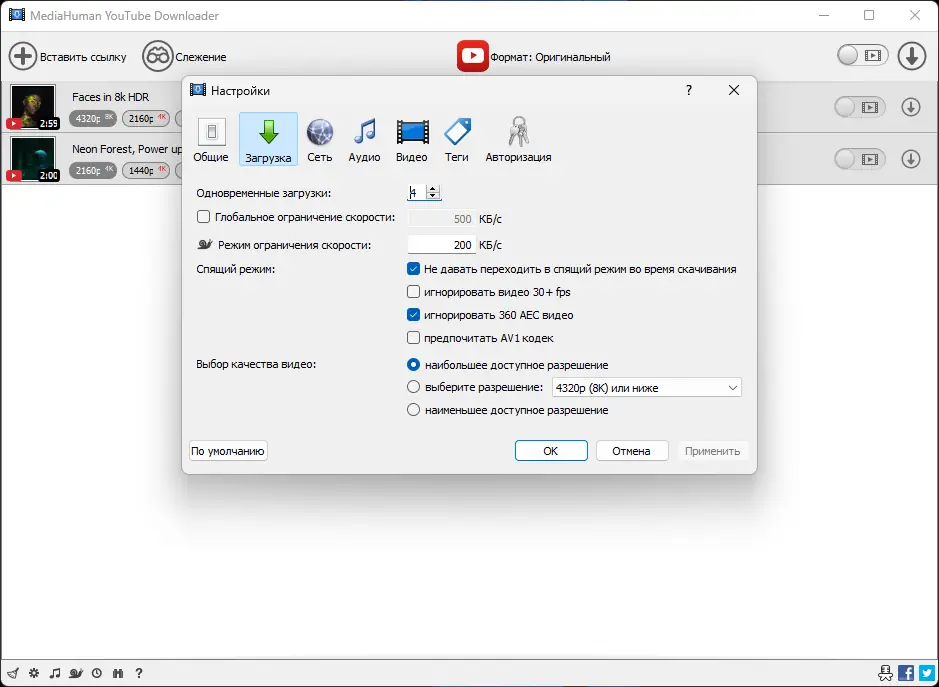Open settings via gear icon in status bar
This screenshot has width=939, height=687.
click(34, 673)
